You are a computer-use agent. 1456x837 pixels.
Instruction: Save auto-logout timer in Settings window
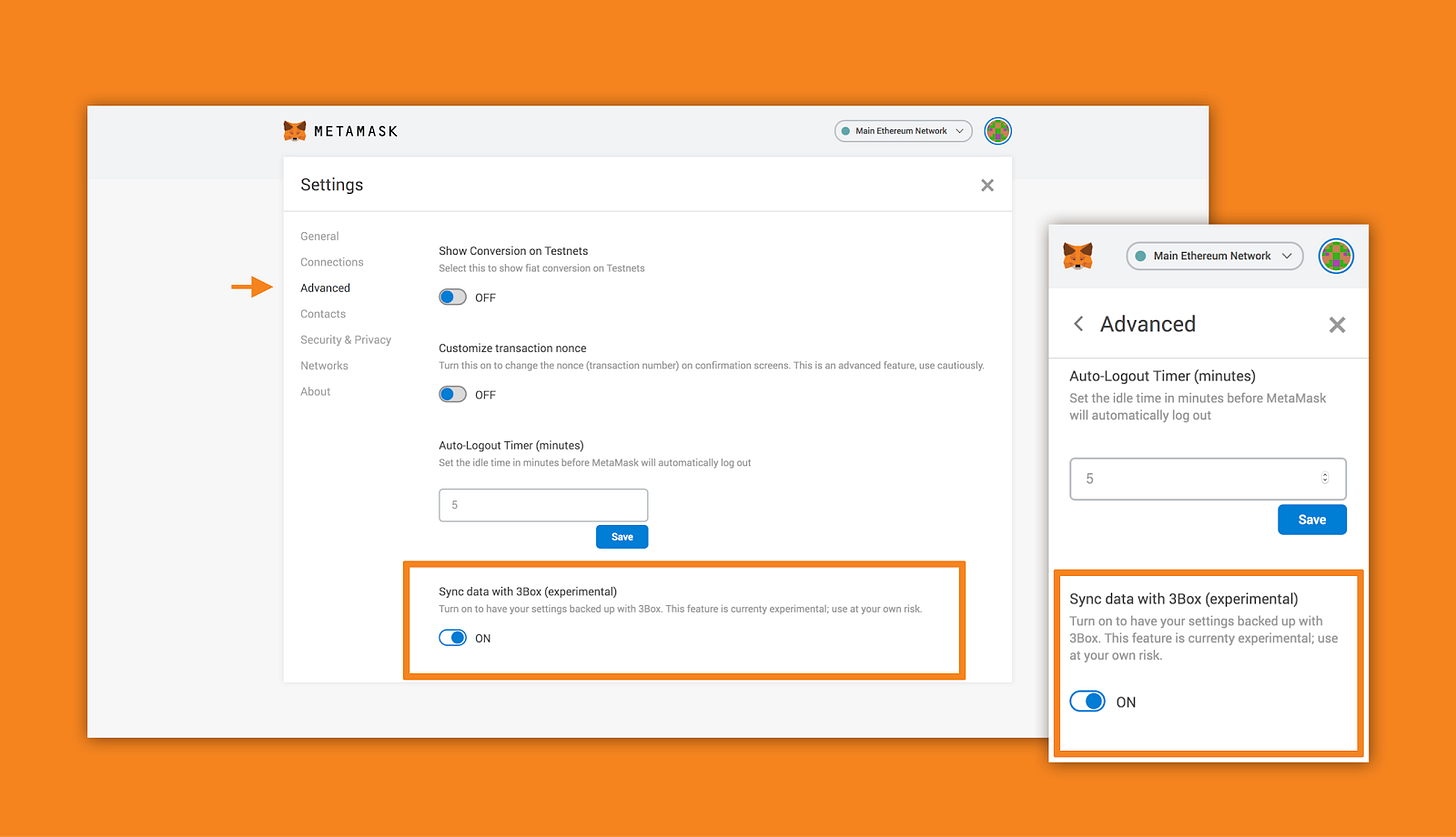tap(622, 537)
